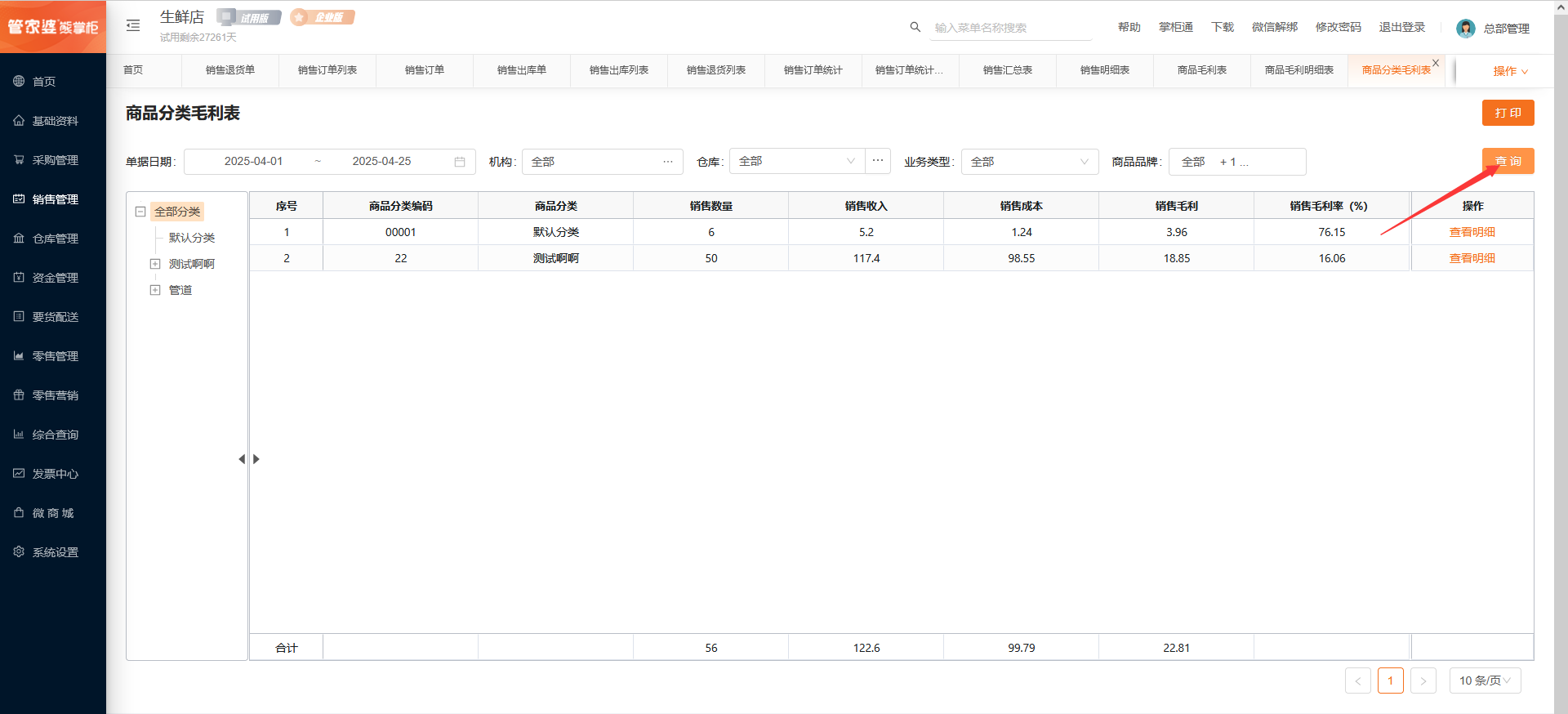Click 退出登录 link

coord(1402,27)
